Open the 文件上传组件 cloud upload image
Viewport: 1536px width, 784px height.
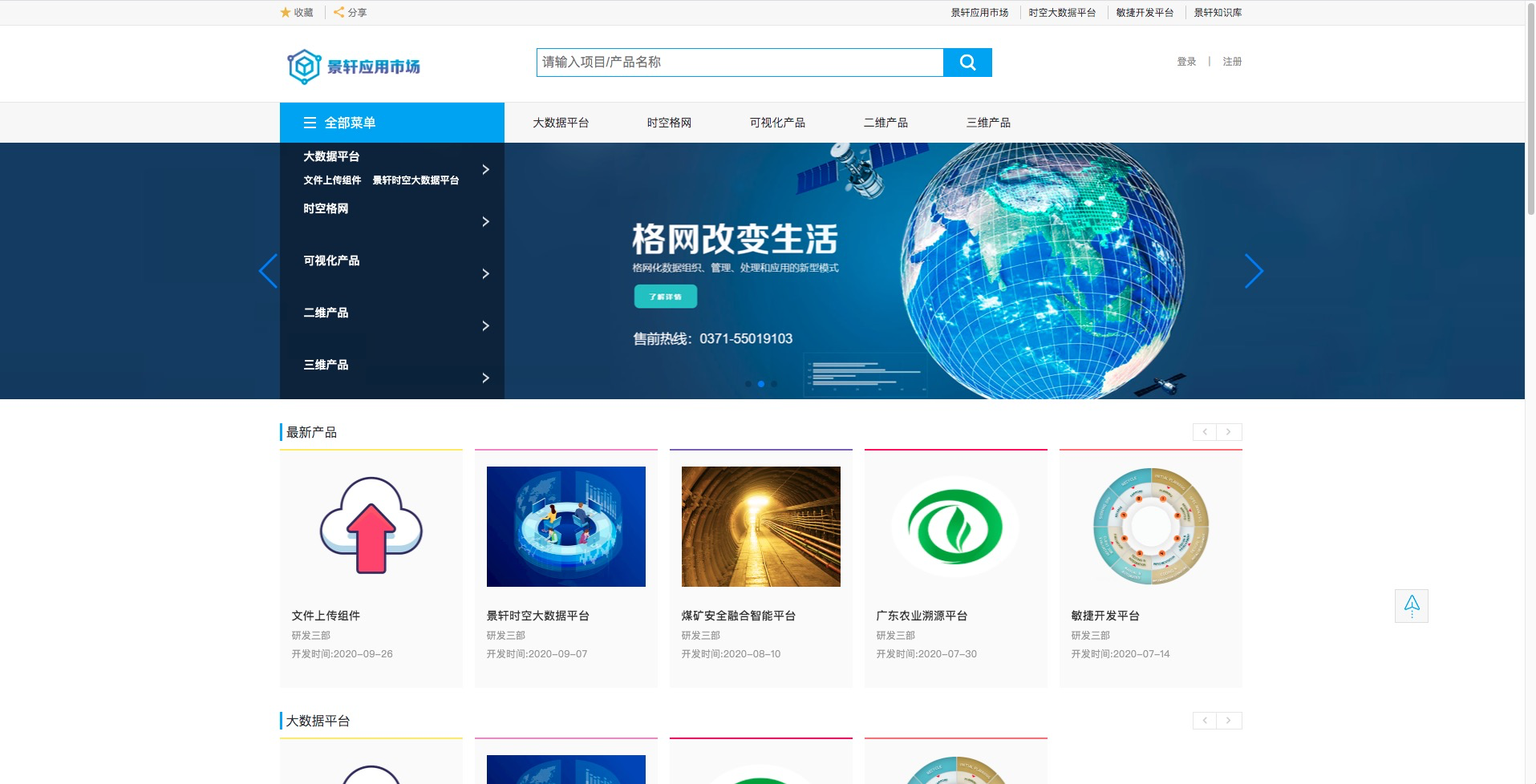371,526
